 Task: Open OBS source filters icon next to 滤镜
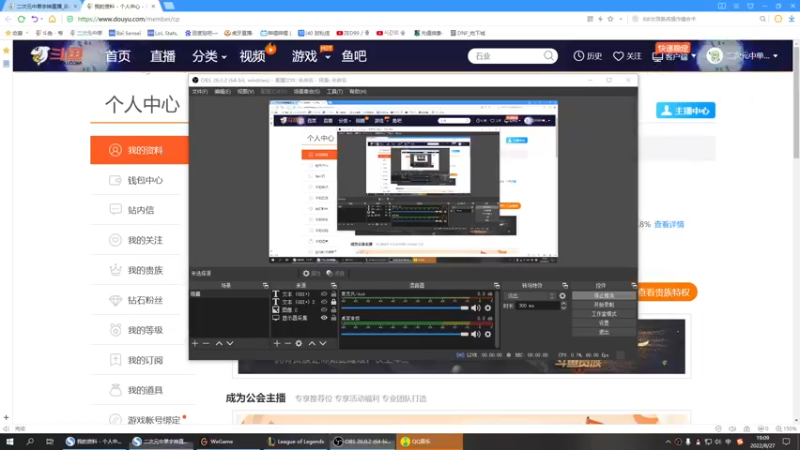[x=330, y=273]
